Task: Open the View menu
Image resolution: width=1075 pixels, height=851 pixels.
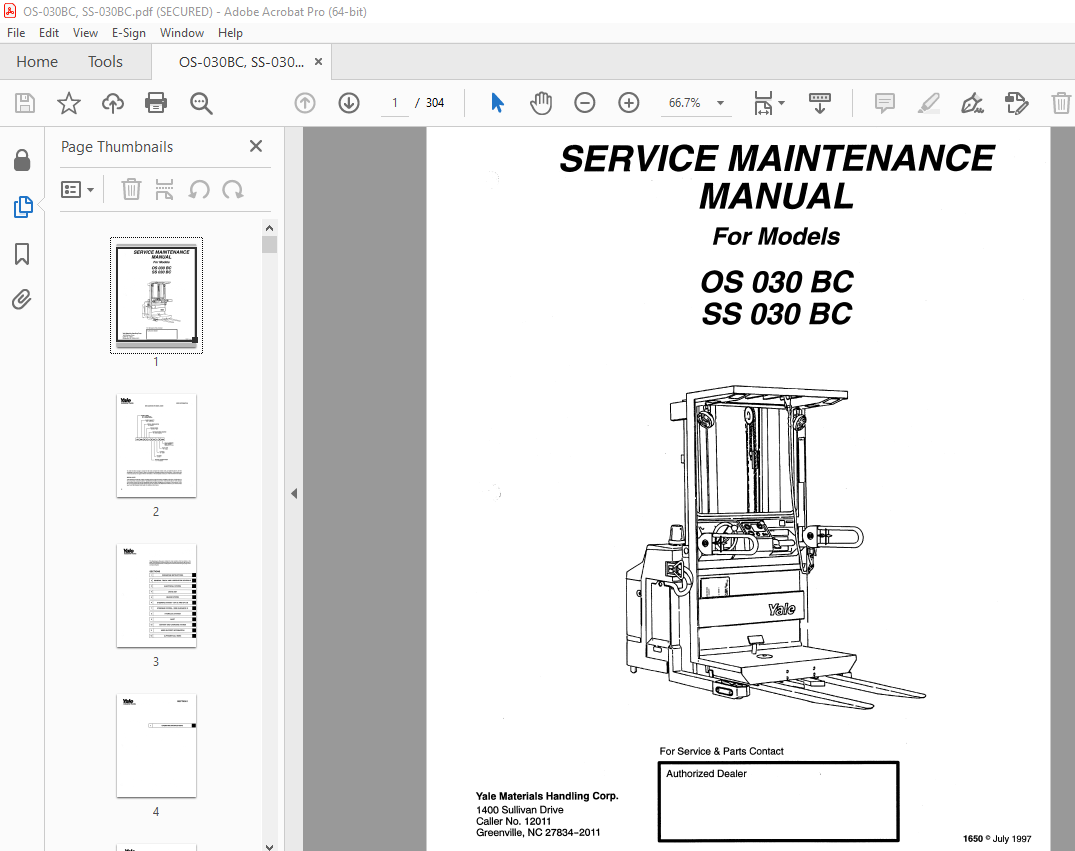Action: 85,33
